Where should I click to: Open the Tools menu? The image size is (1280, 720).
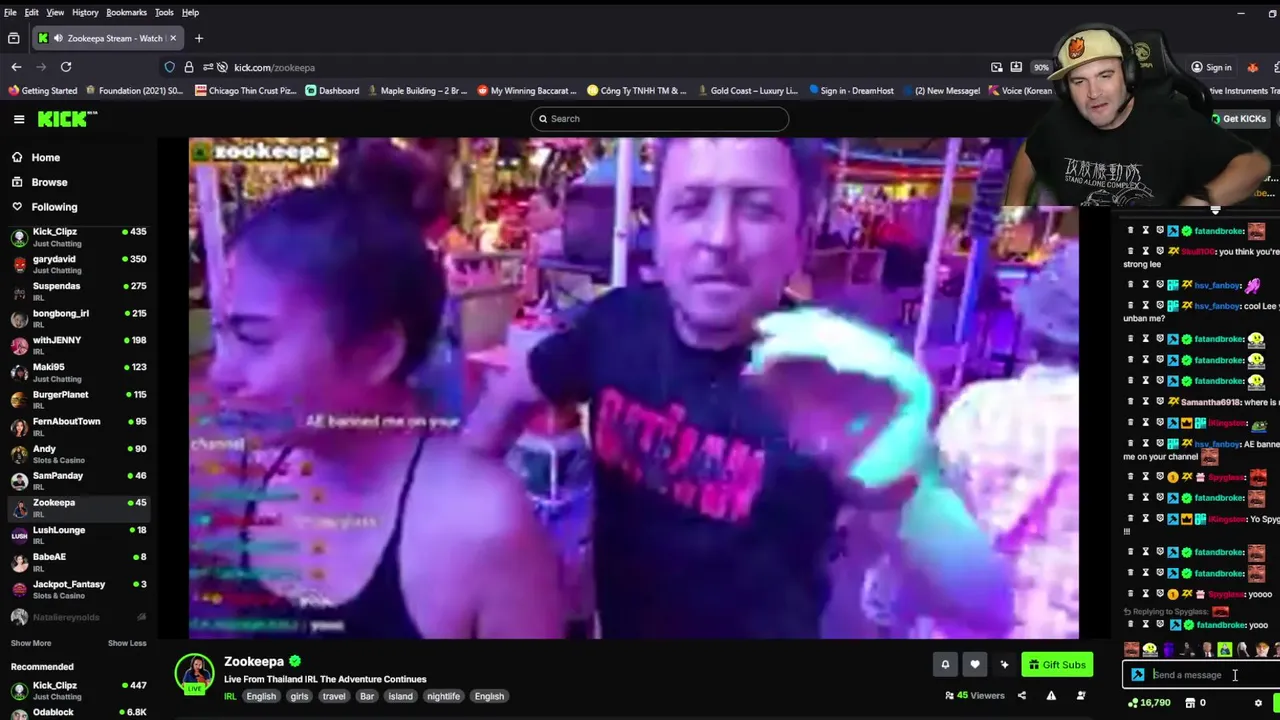164,12
